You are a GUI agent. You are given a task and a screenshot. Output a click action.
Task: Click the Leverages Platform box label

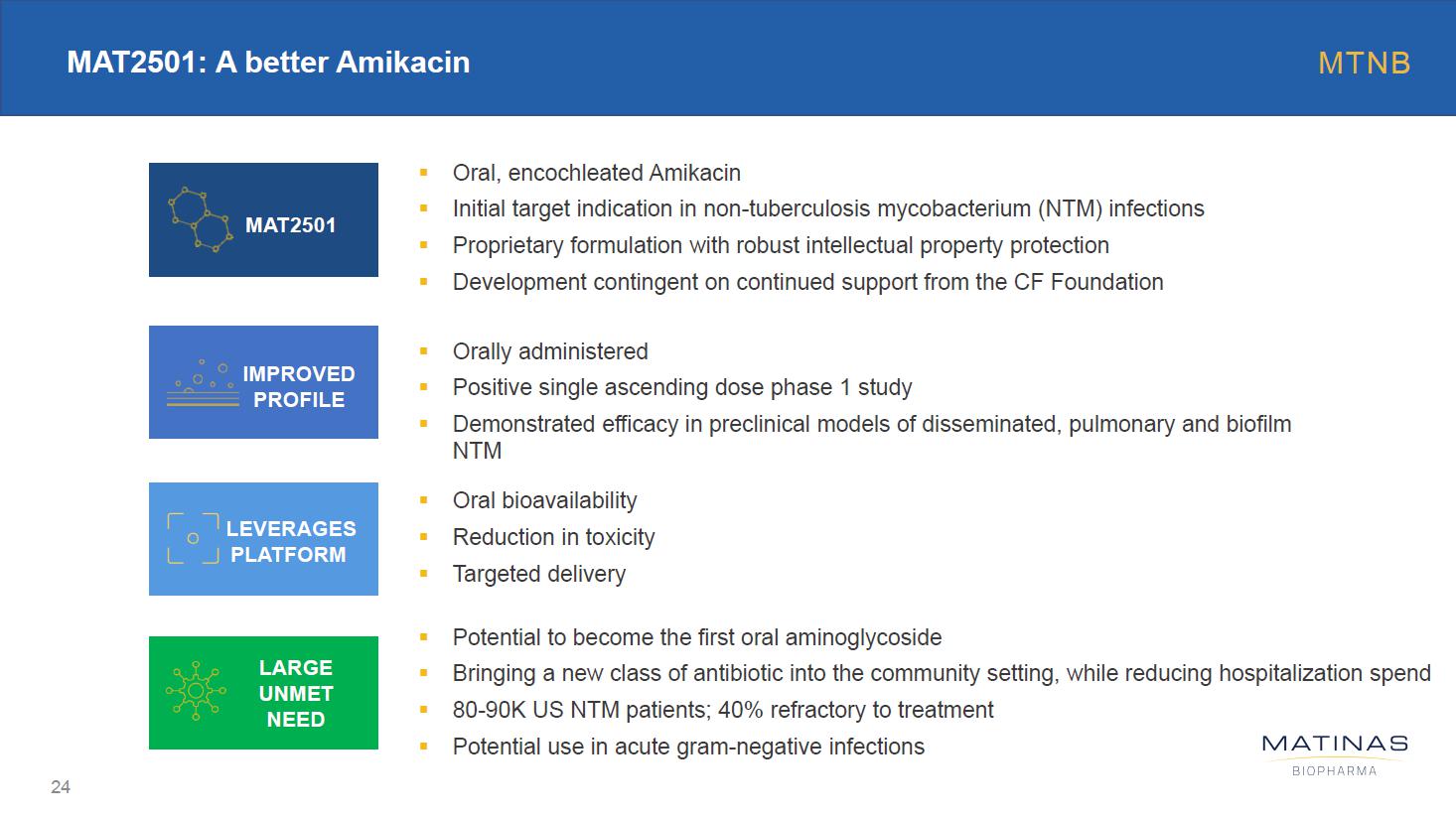(x=290, y=542)
